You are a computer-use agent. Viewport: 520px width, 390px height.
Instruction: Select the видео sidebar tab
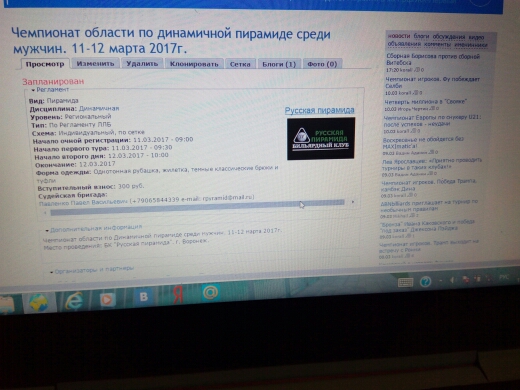point(476,37)
